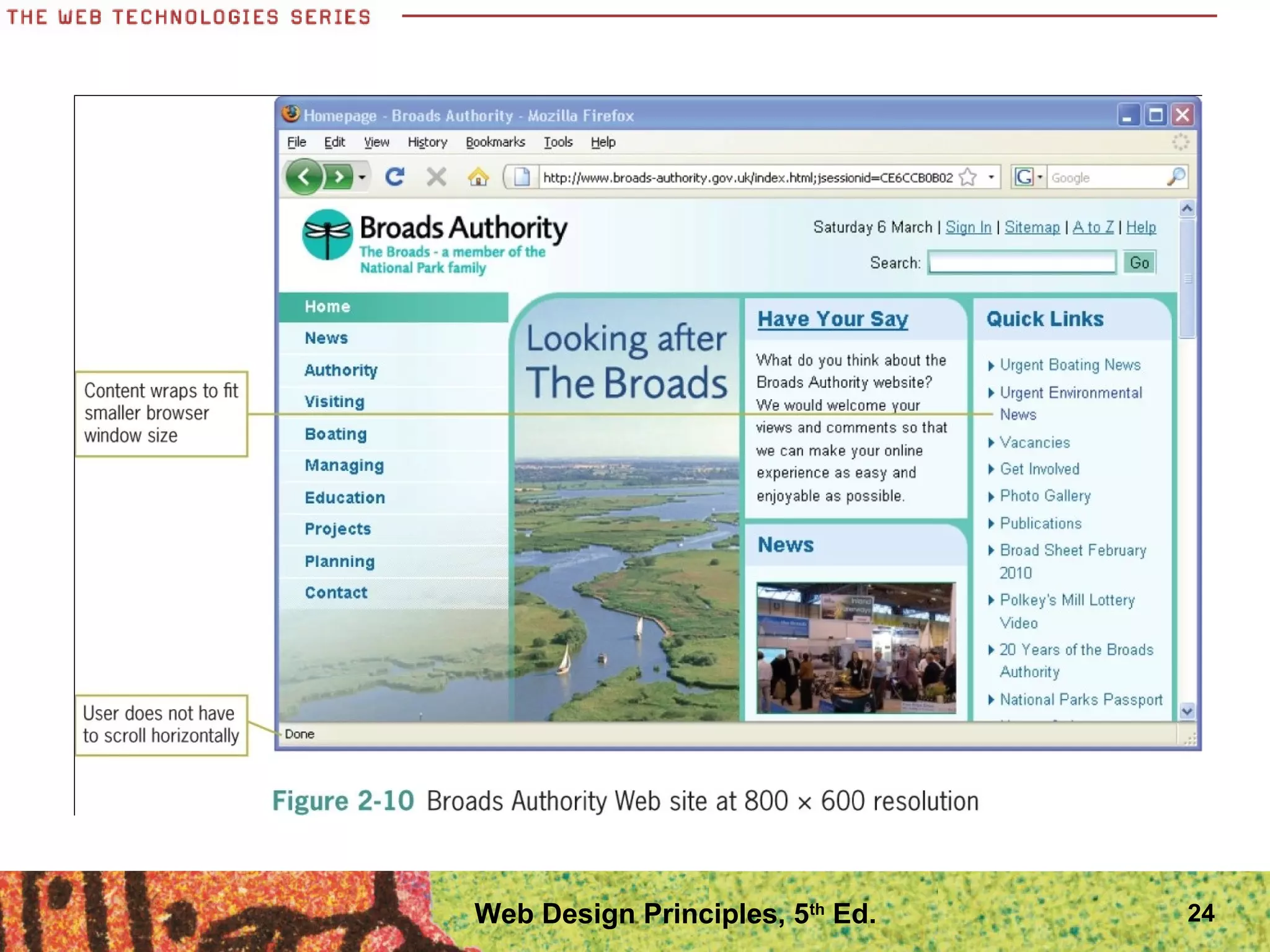Open the address bar history dropdown
The width and height of the screenshot is (1270, 952).
click(991, 178)
